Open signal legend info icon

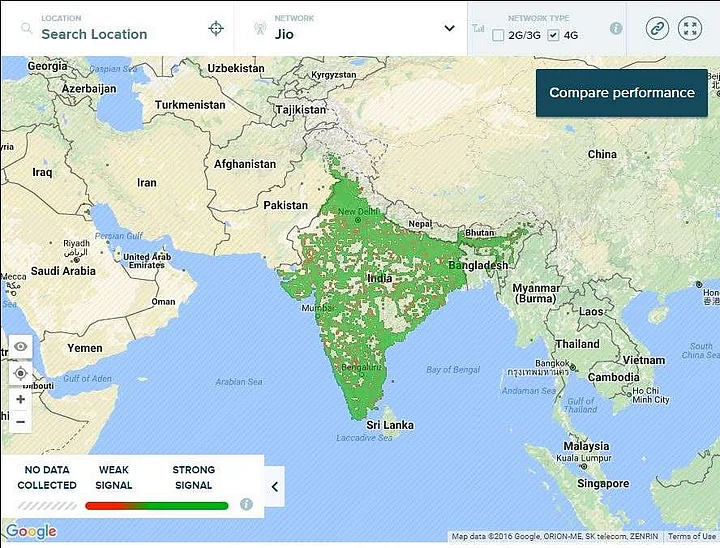(x=246, y=504)
